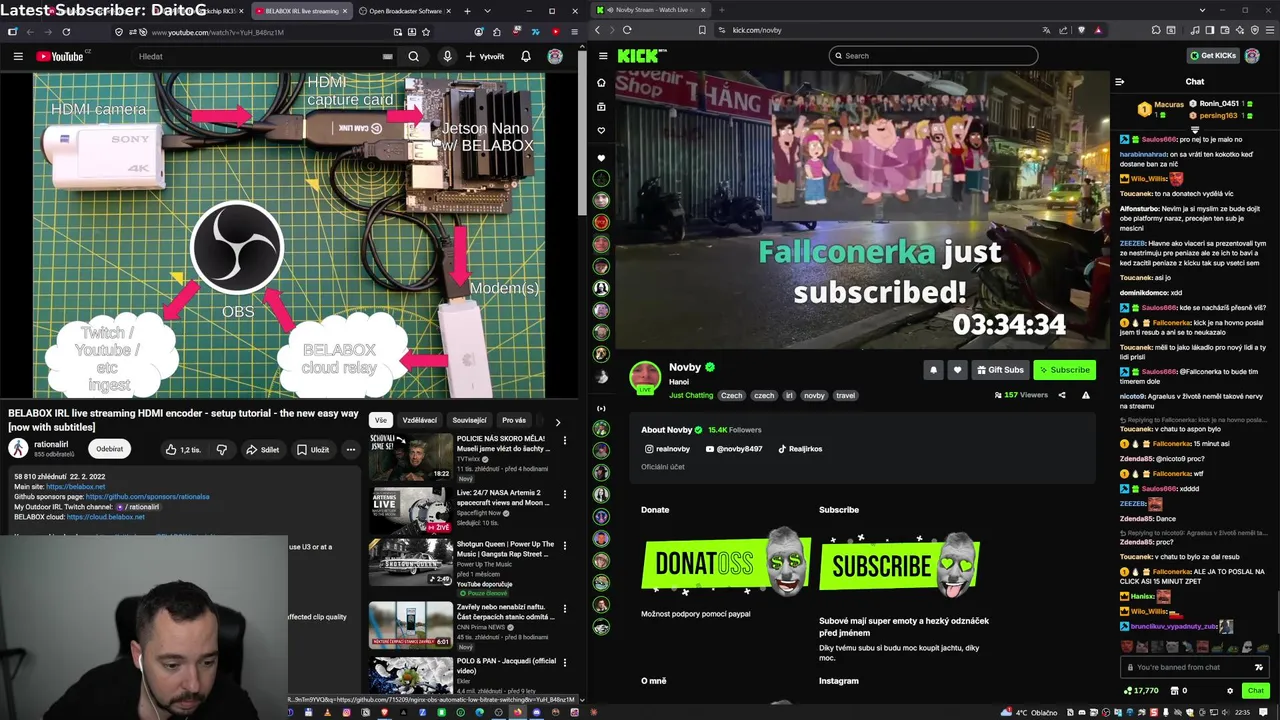
Task: Follow Novby with the heart button
Action: (957, 370)
